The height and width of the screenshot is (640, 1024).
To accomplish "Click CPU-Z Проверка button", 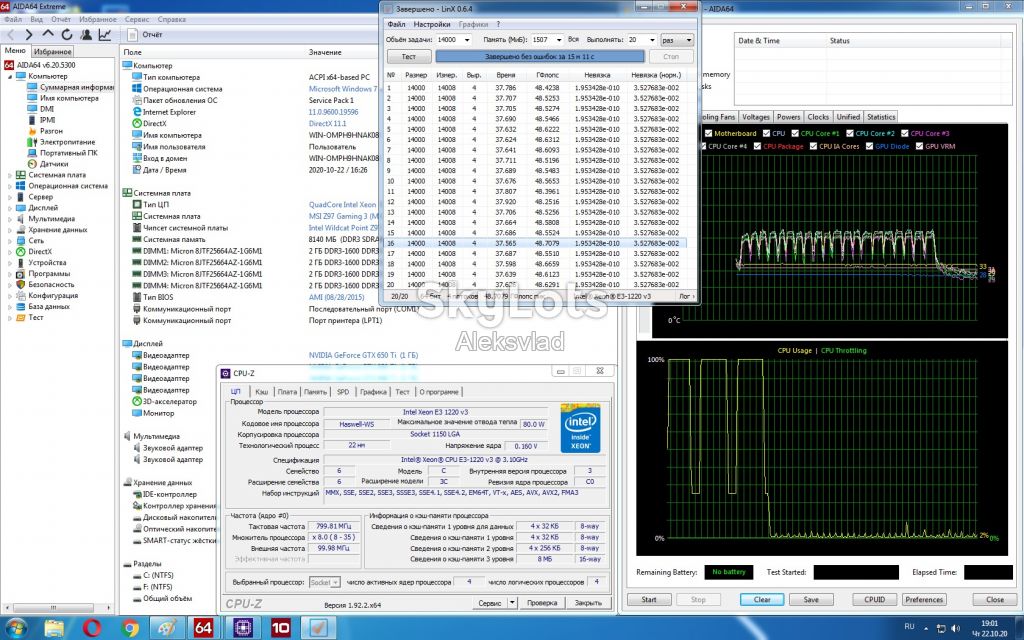I will [542, 603].
